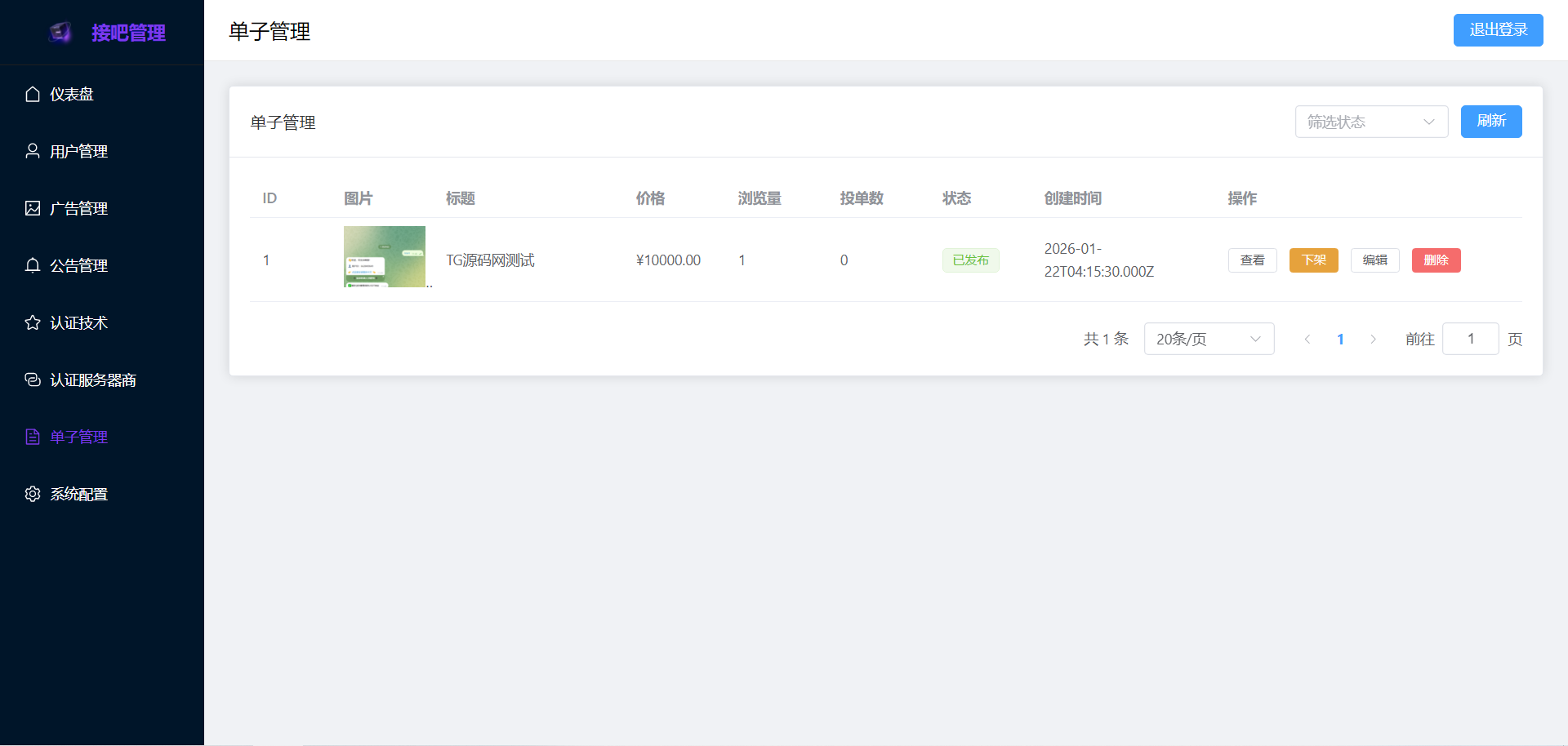Image resolution: width=1568 pixels, height=746 pixels.
Task: Go to next page with right chevron
Action: (x=1373, y=339)
